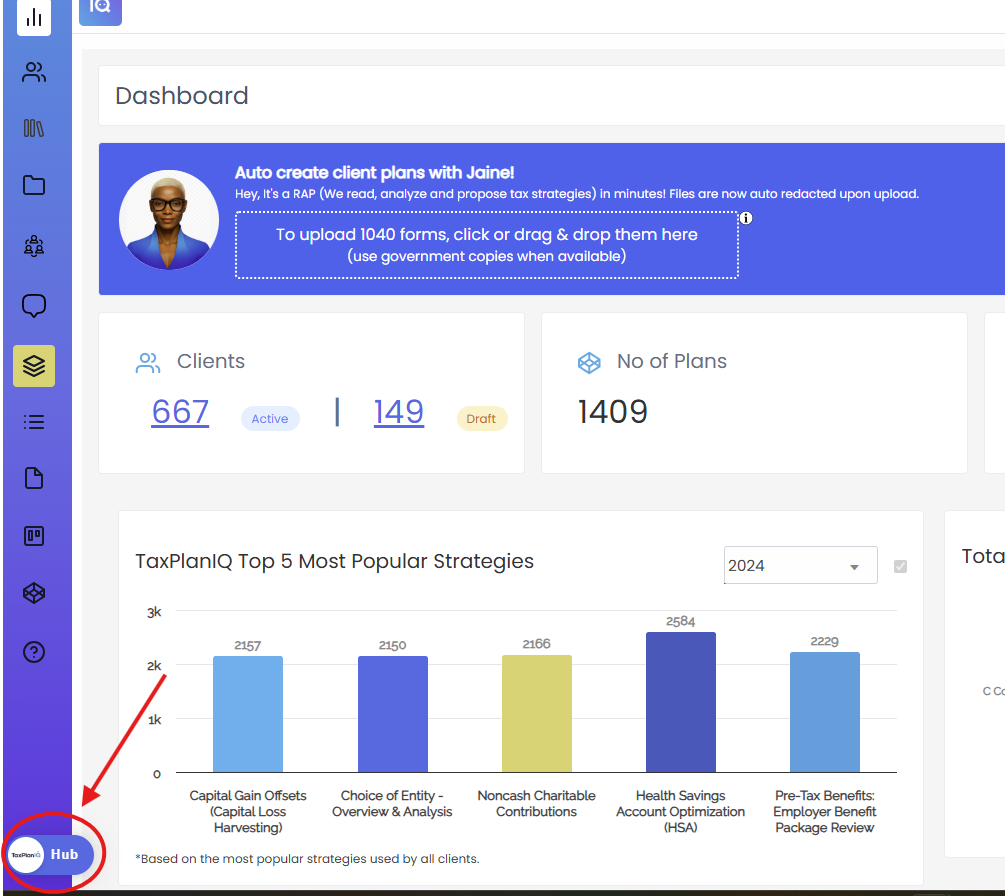The height and width of the screenshot is (896, 1005).
Task: Open the chat bubble sidebar icon
Action: tap(34, 306)
